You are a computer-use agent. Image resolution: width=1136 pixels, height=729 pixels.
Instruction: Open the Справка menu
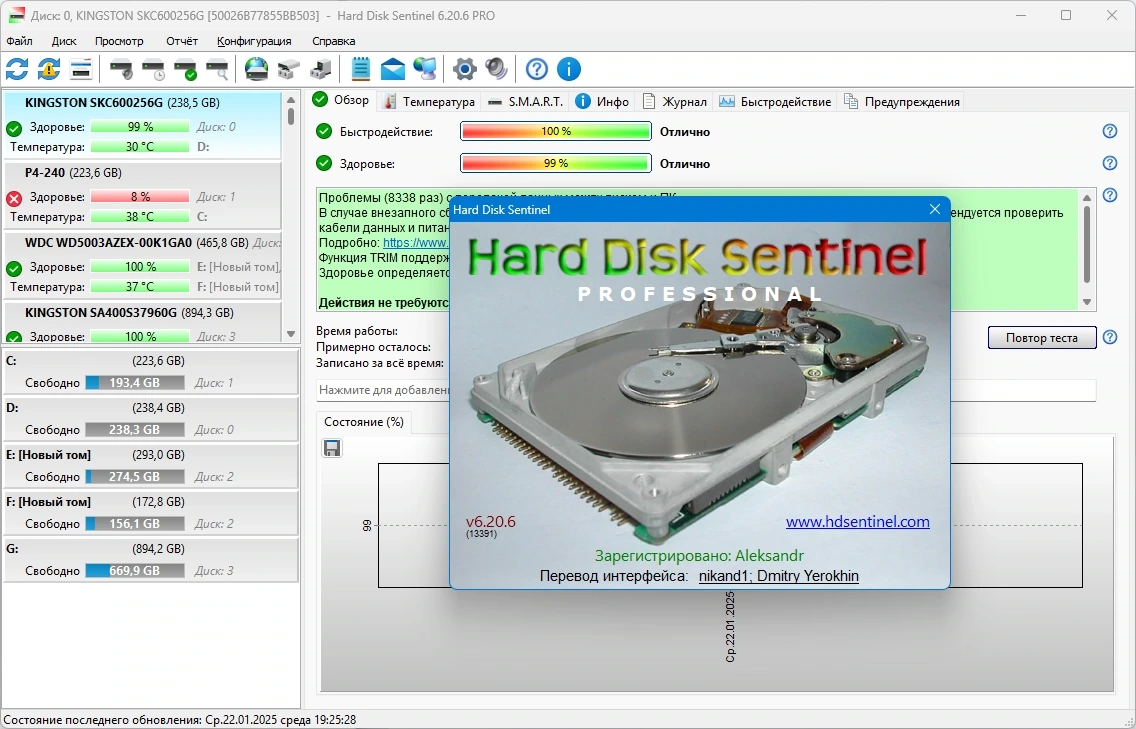click(333, 41)
